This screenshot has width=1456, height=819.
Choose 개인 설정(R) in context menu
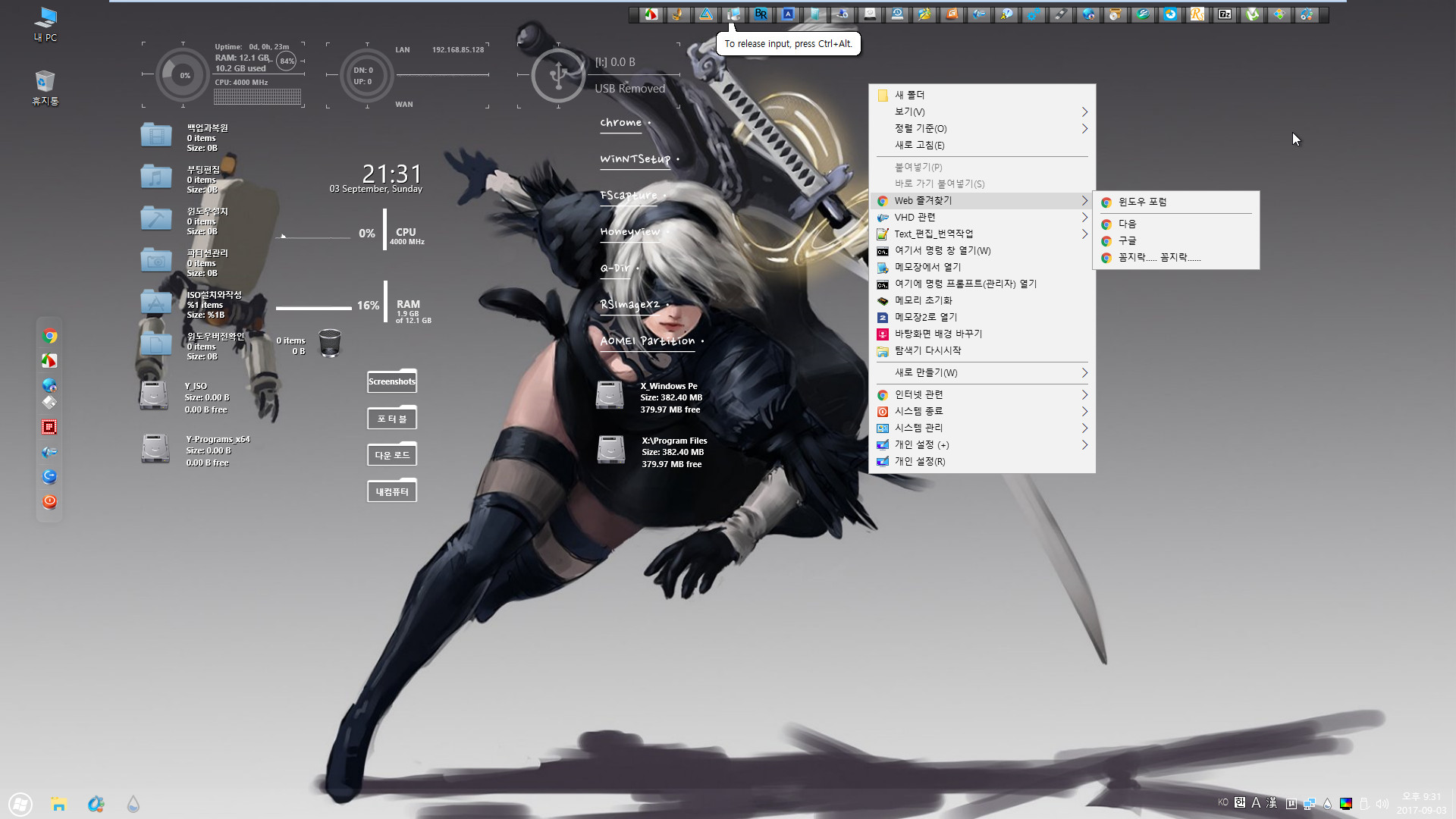pyautogui.click(x=982, y=462)
